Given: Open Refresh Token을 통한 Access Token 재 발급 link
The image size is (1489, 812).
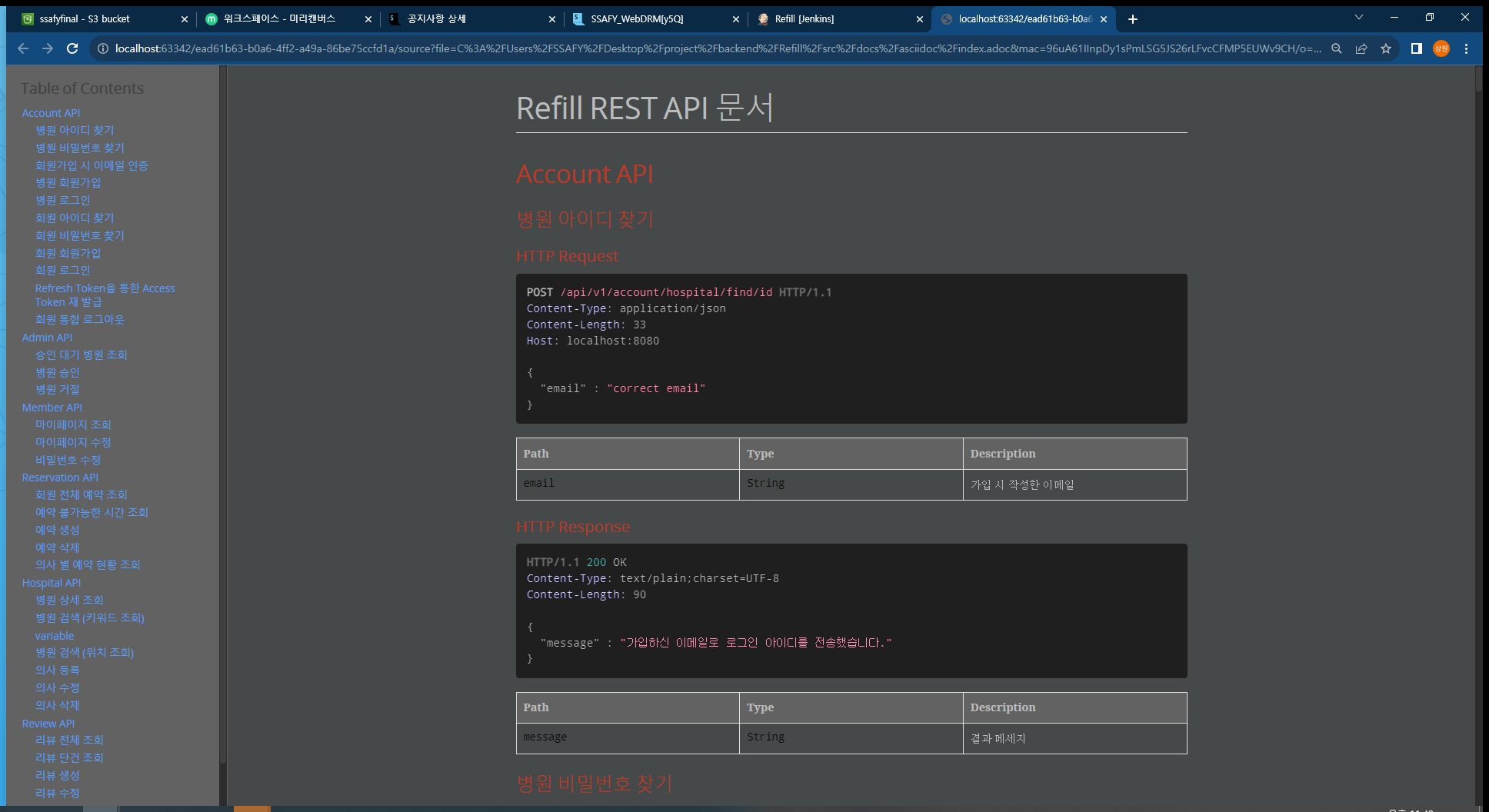Looking at the screenshot, I should pyautogui.click(x=105, y=295).
